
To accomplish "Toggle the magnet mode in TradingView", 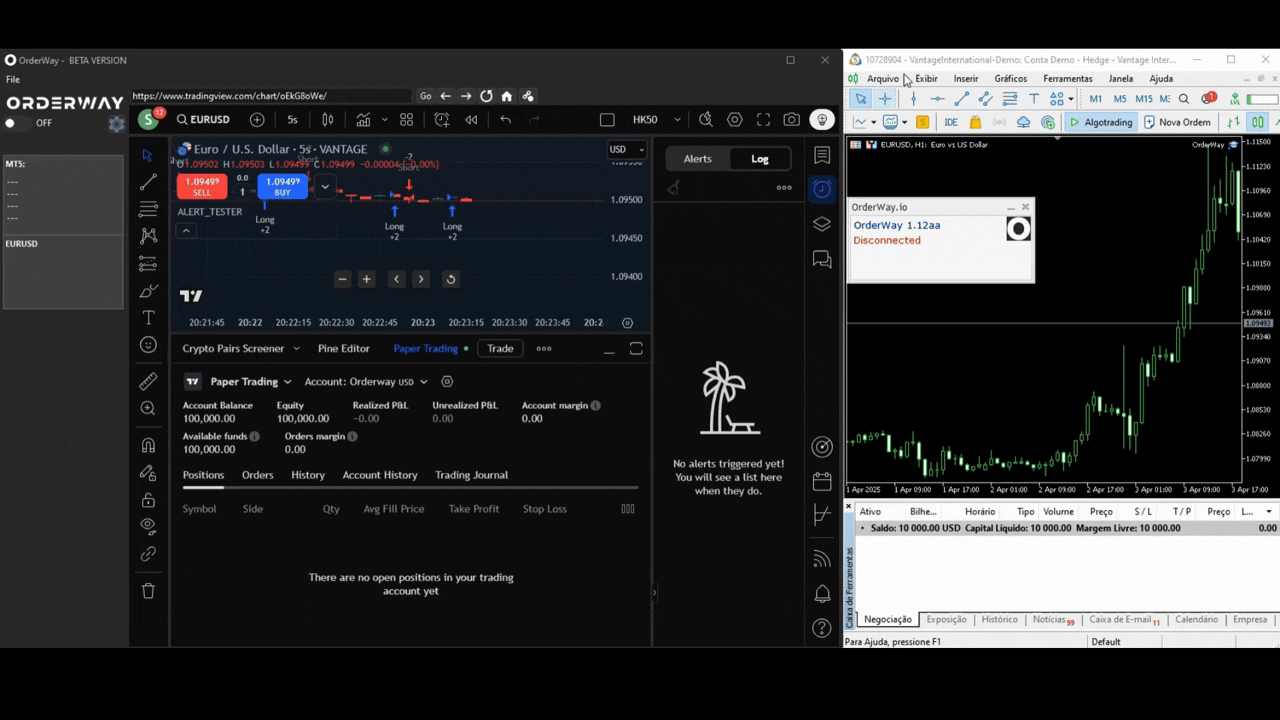I will click(148, 445).
